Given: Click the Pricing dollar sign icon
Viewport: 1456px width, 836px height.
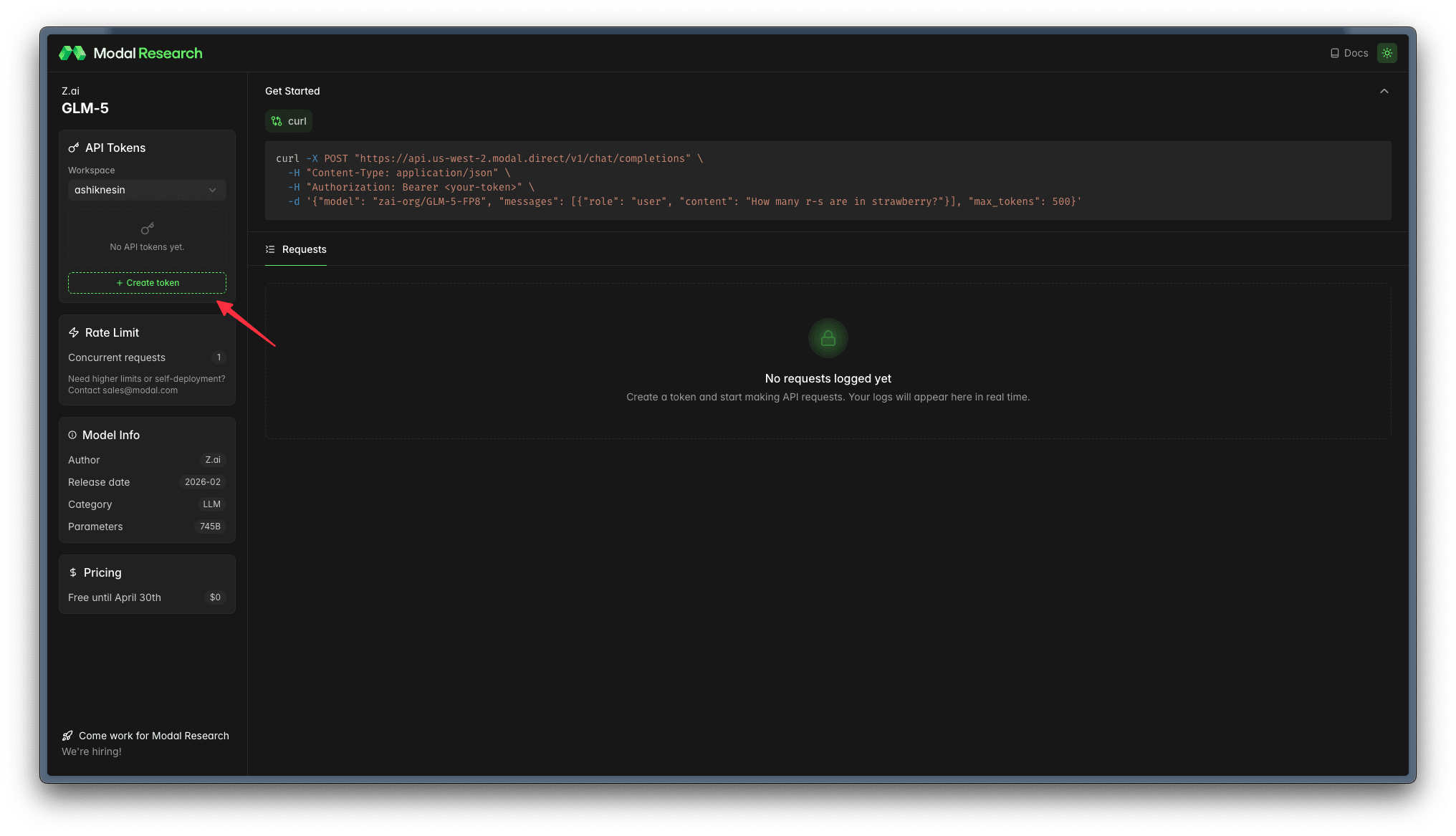Looking at the screenshot, I should [x=73, y=572].
